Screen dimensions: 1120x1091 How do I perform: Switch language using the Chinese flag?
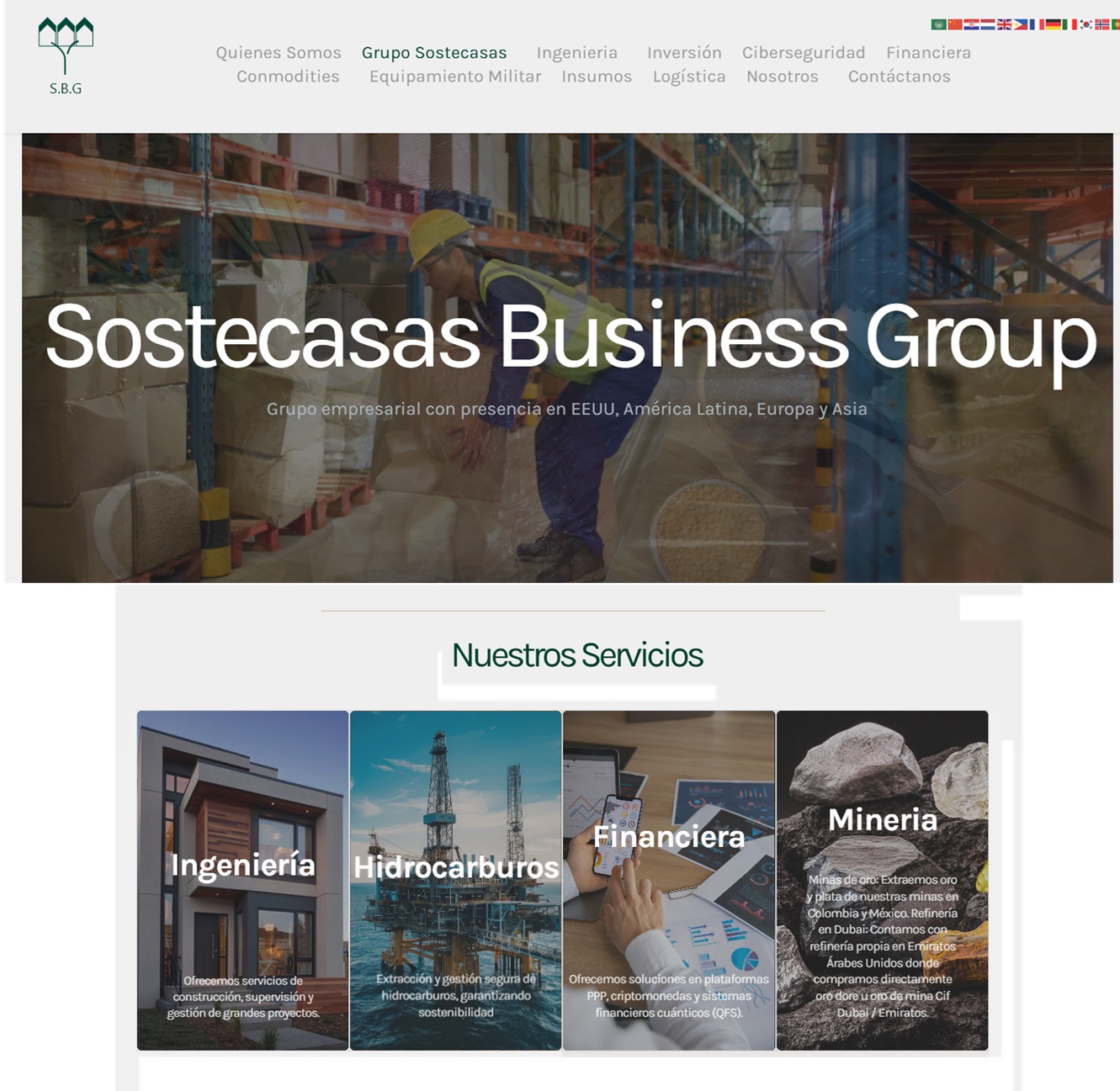tap(955, 24)
